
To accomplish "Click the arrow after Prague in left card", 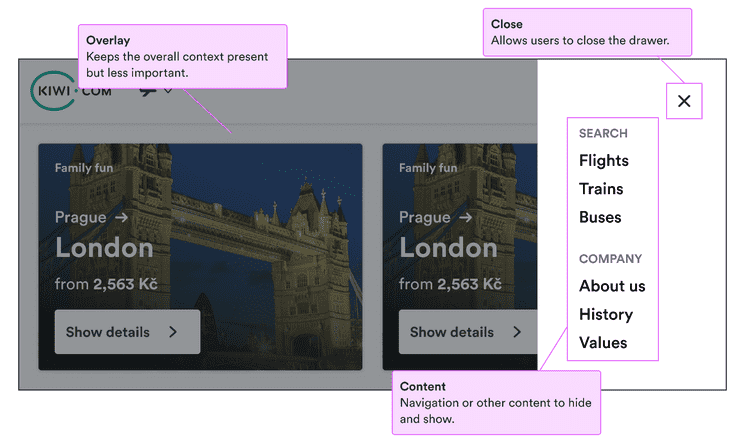I will click(121, 217).
